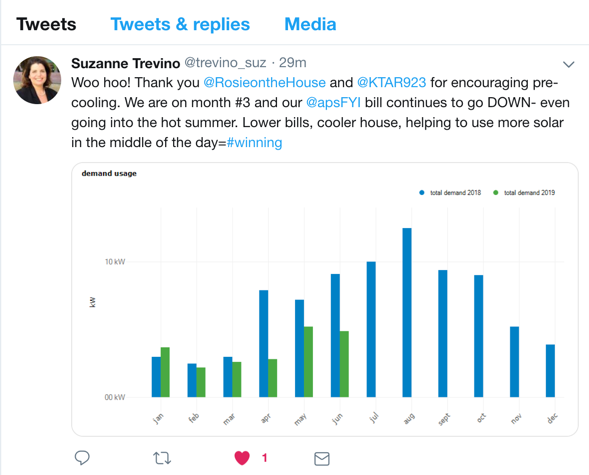Expand the tweet options chevron menu
The width and height of the screenshot is (589, 475).
(569, 64)
